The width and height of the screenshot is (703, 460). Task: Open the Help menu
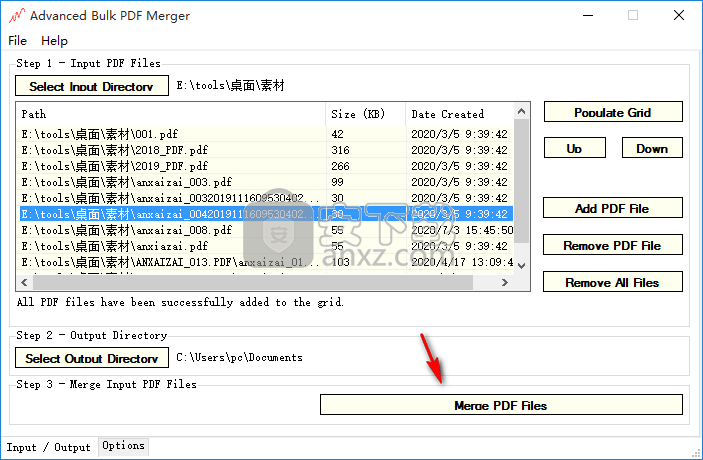pyautogui.click(x=54, y=41)
